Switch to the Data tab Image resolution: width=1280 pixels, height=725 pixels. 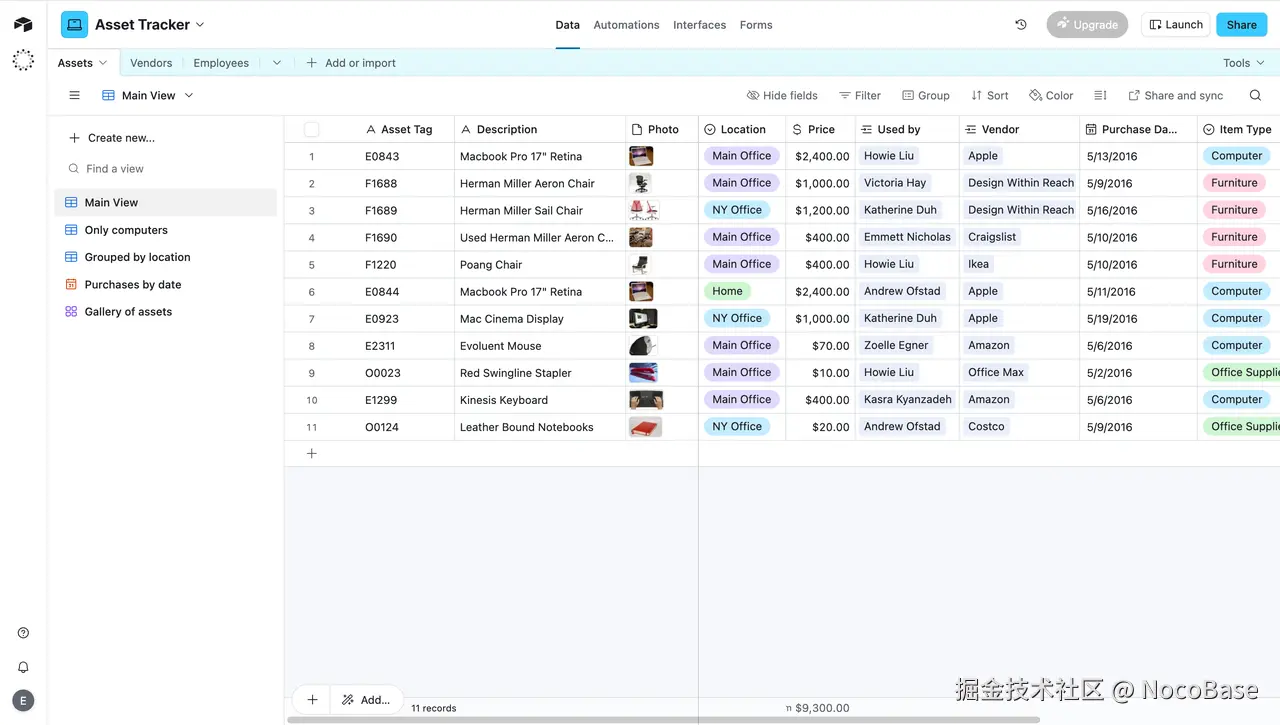[567, 25]
